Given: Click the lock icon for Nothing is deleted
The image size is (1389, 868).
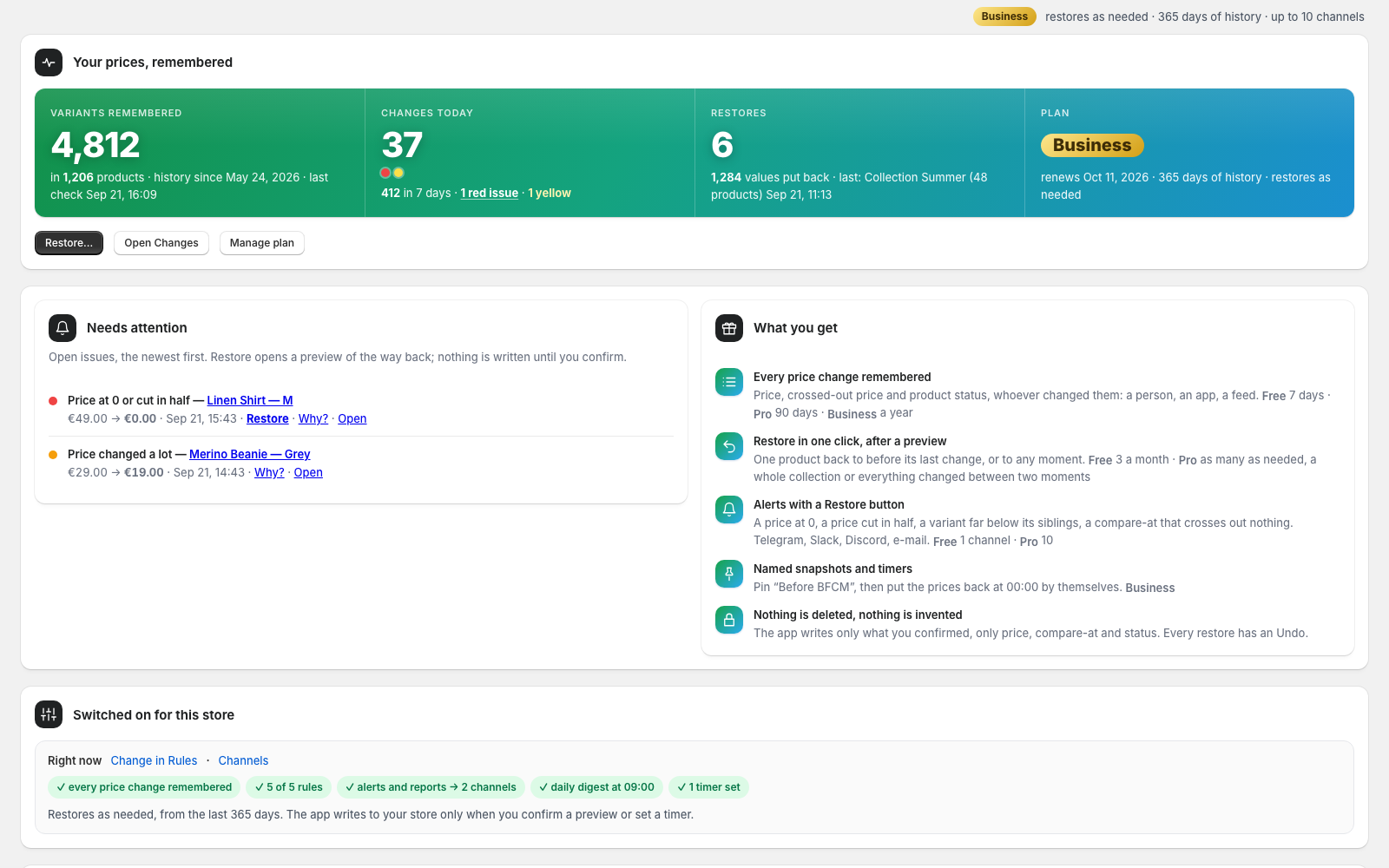Looking at the screenshot, I should click(729, 620).
